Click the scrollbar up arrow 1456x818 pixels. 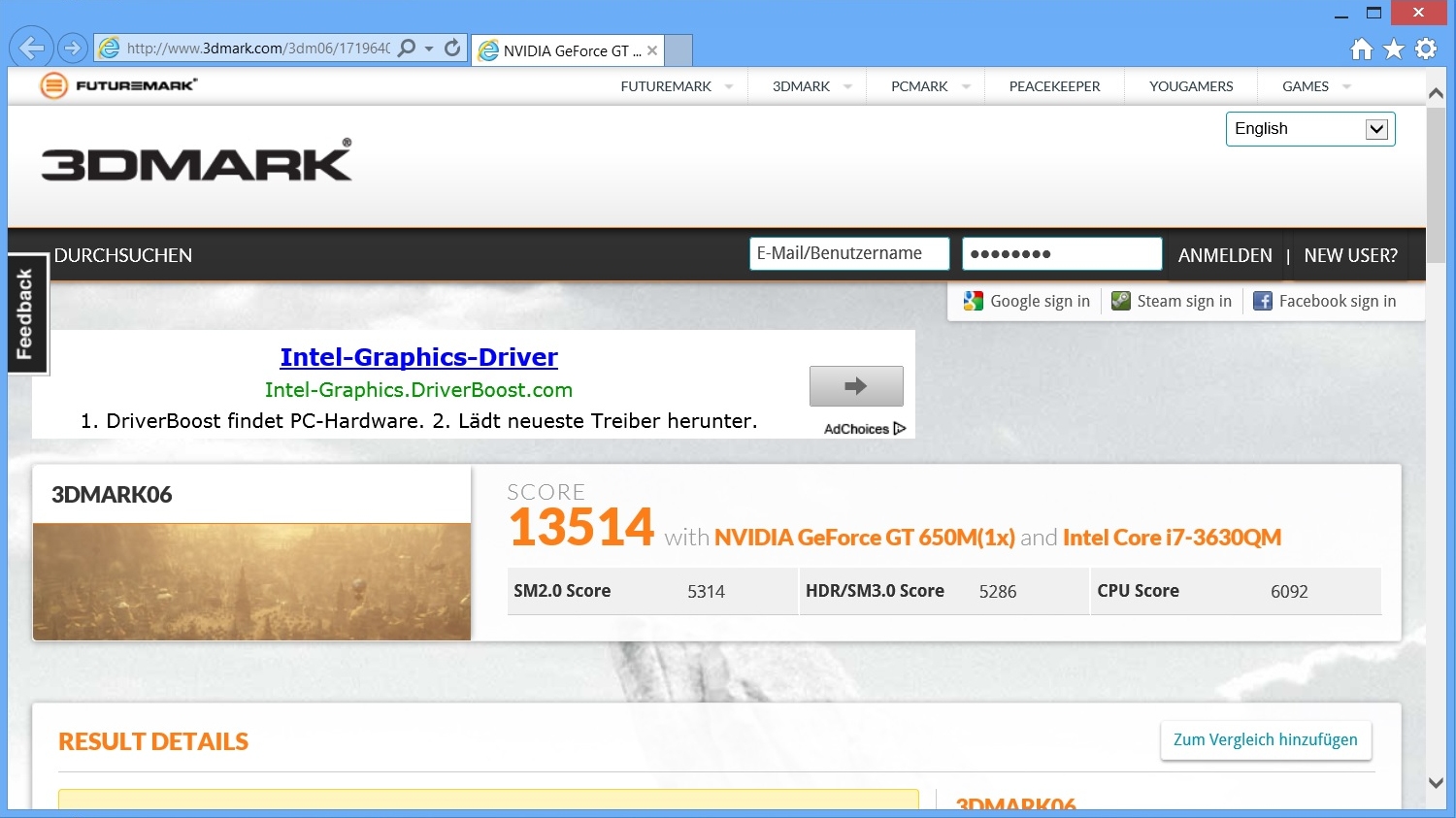point(1436,93)
